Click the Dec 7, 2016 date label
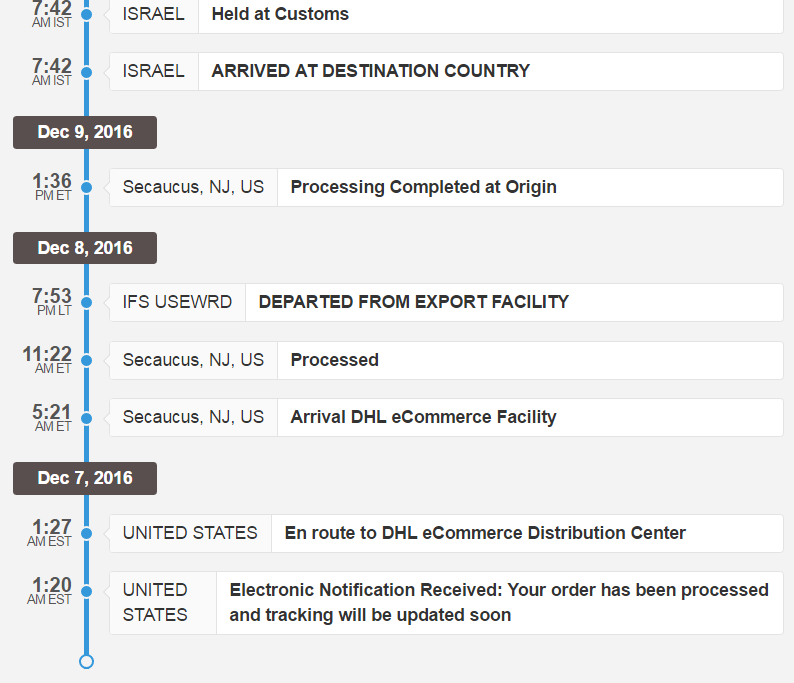Image resolution: width=794 pixels, height=683 pixels. [85, 478]
